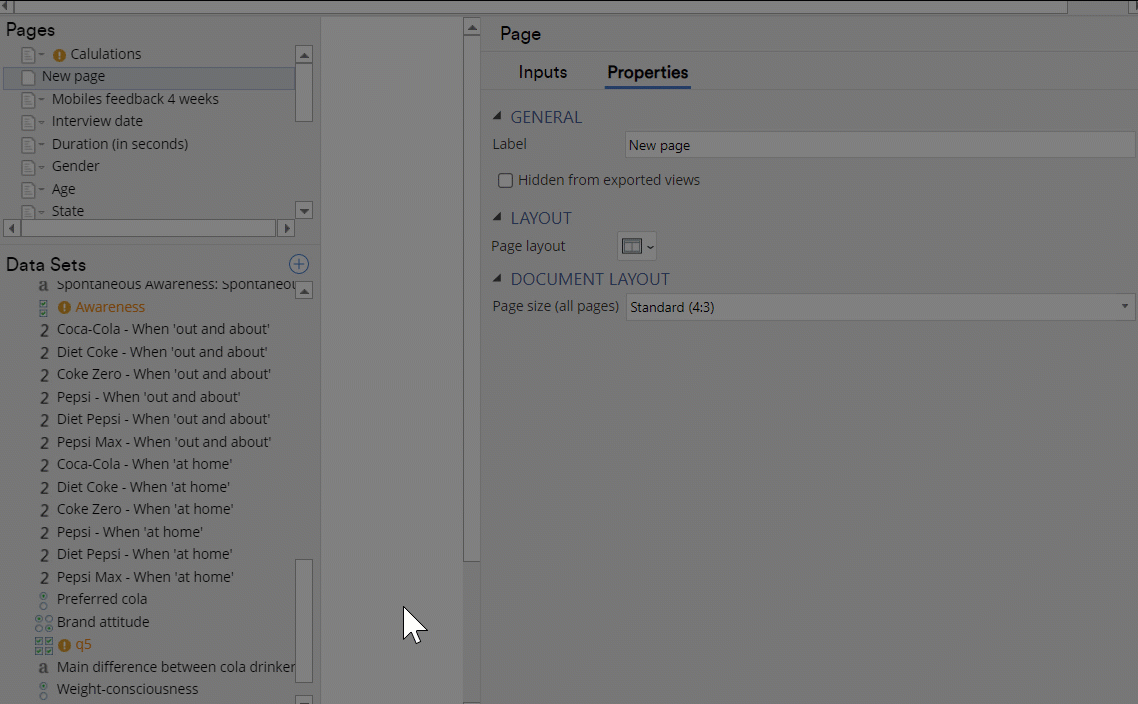1138x704 pixels.
Task: Add a new data set with plus icon
Action: (299, 264)
